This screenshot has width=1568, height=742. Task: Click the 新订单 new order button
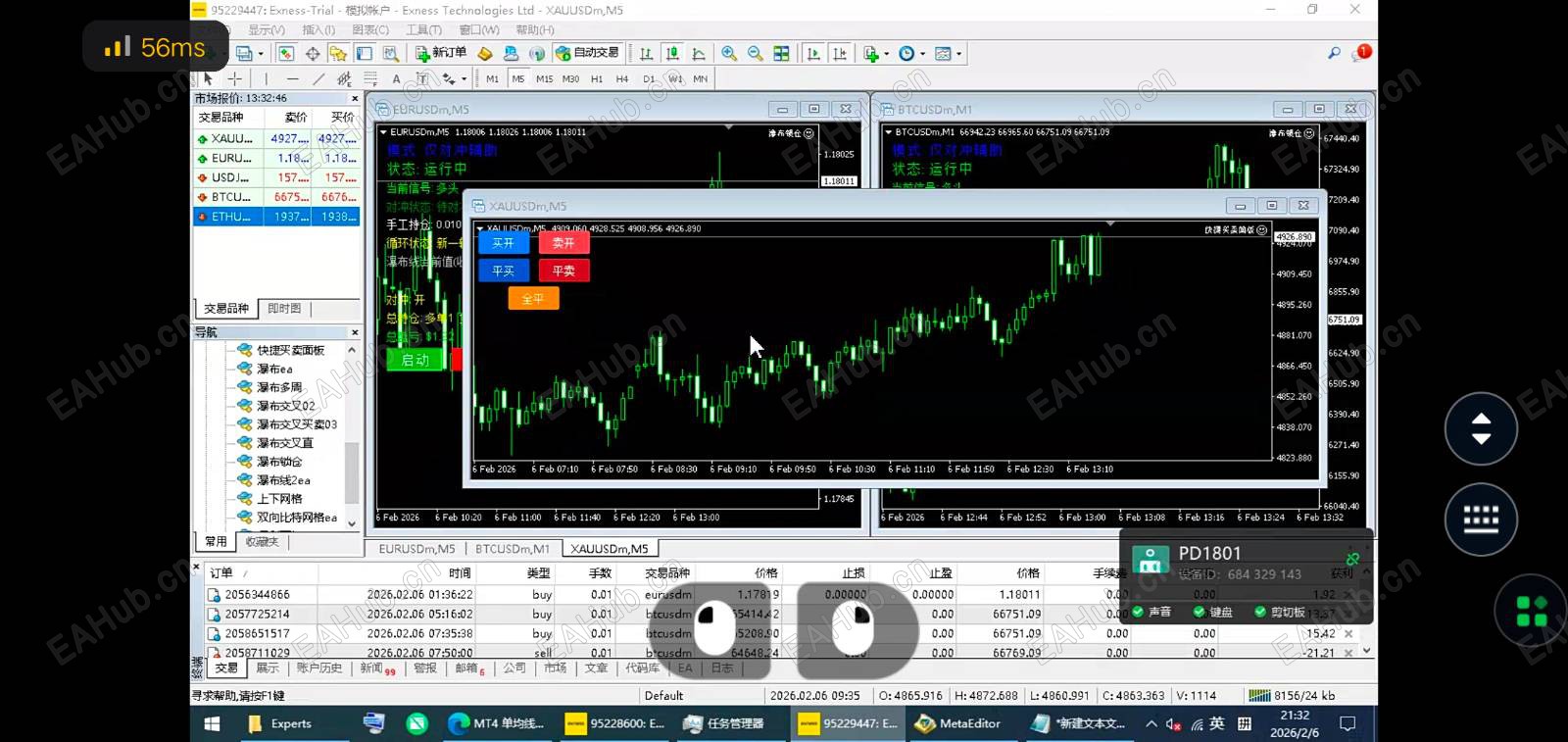(x=441, y=53)
